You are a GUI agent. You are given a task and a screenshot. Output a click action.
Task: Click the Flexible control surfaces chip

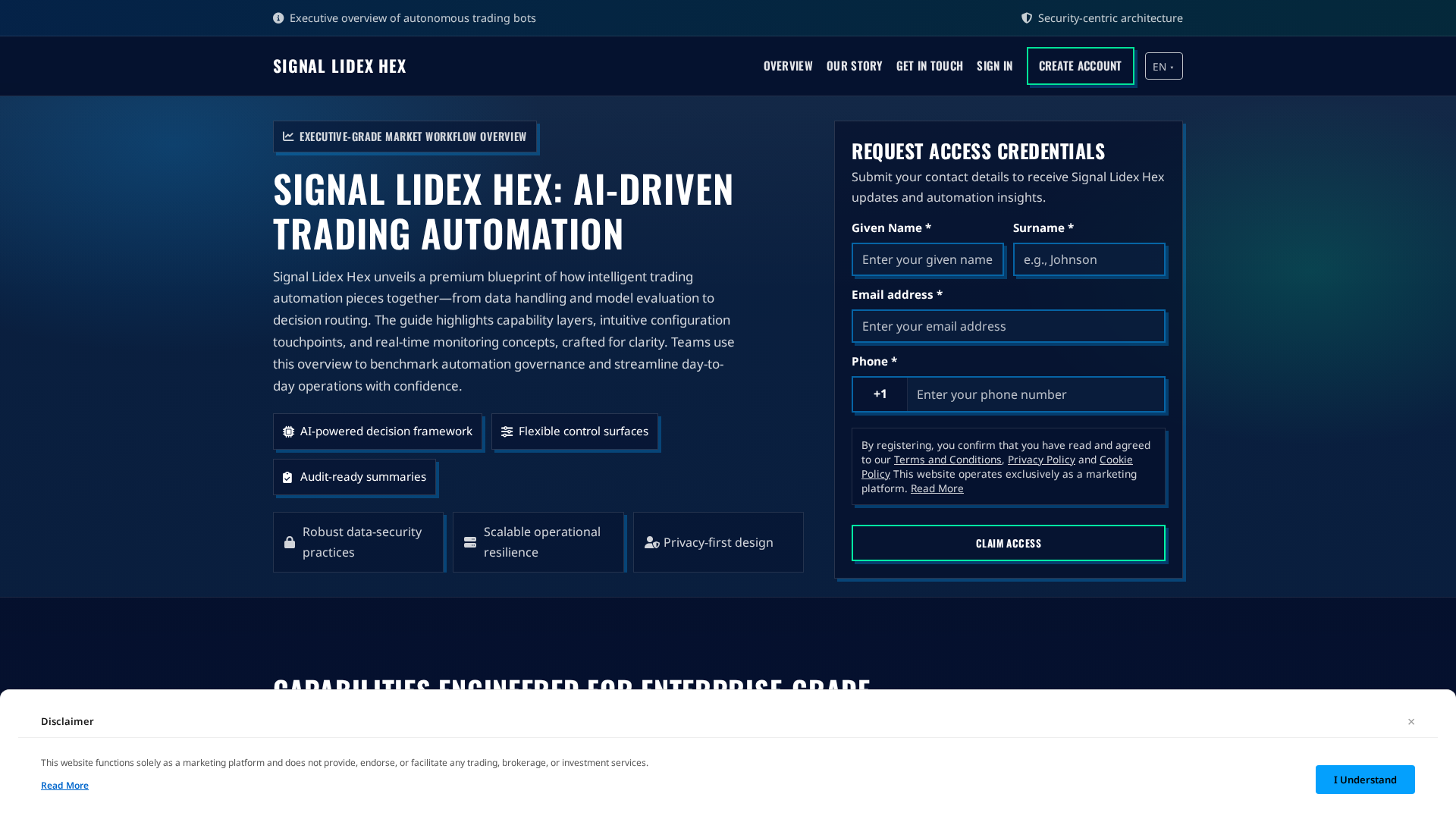[x=575, y=431]
